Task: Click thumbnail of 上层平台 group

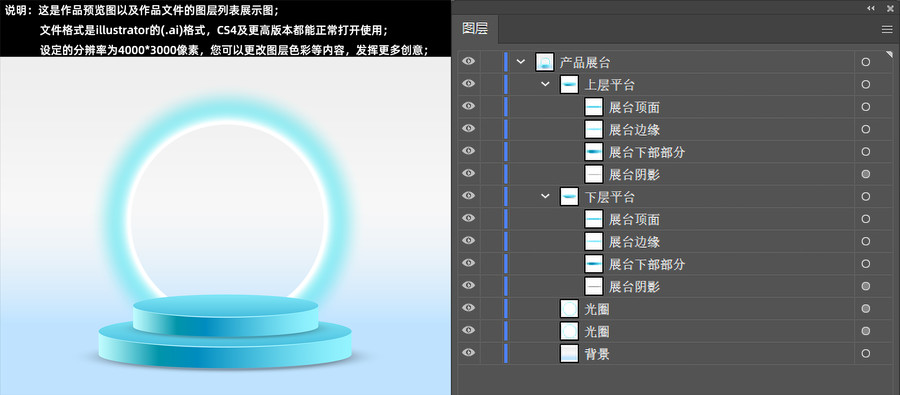Action: tap(569, 84)
